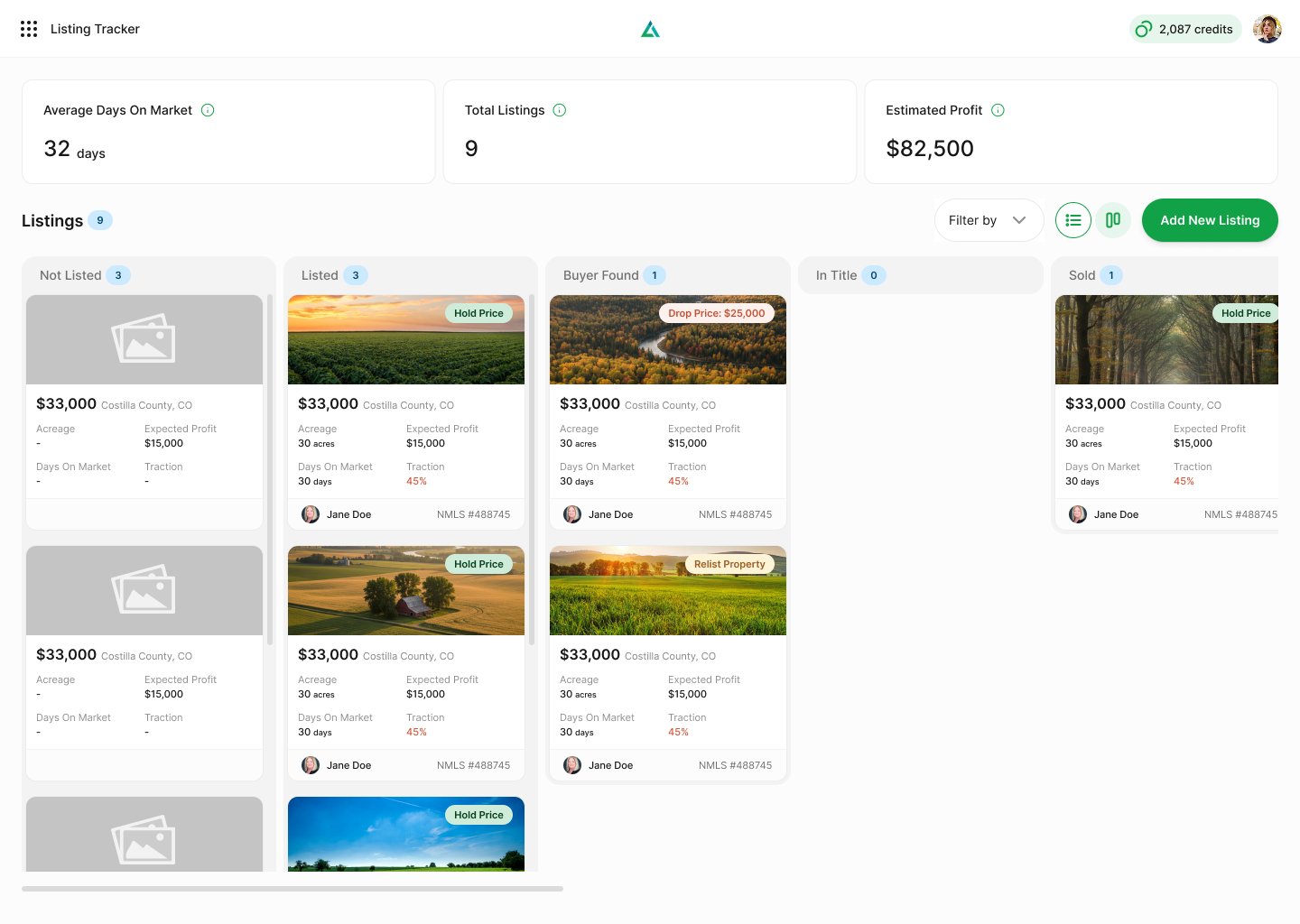Click the Estimated Profit info icon
This screenshot has height=924, width=1300.
[x=998, y=110]
